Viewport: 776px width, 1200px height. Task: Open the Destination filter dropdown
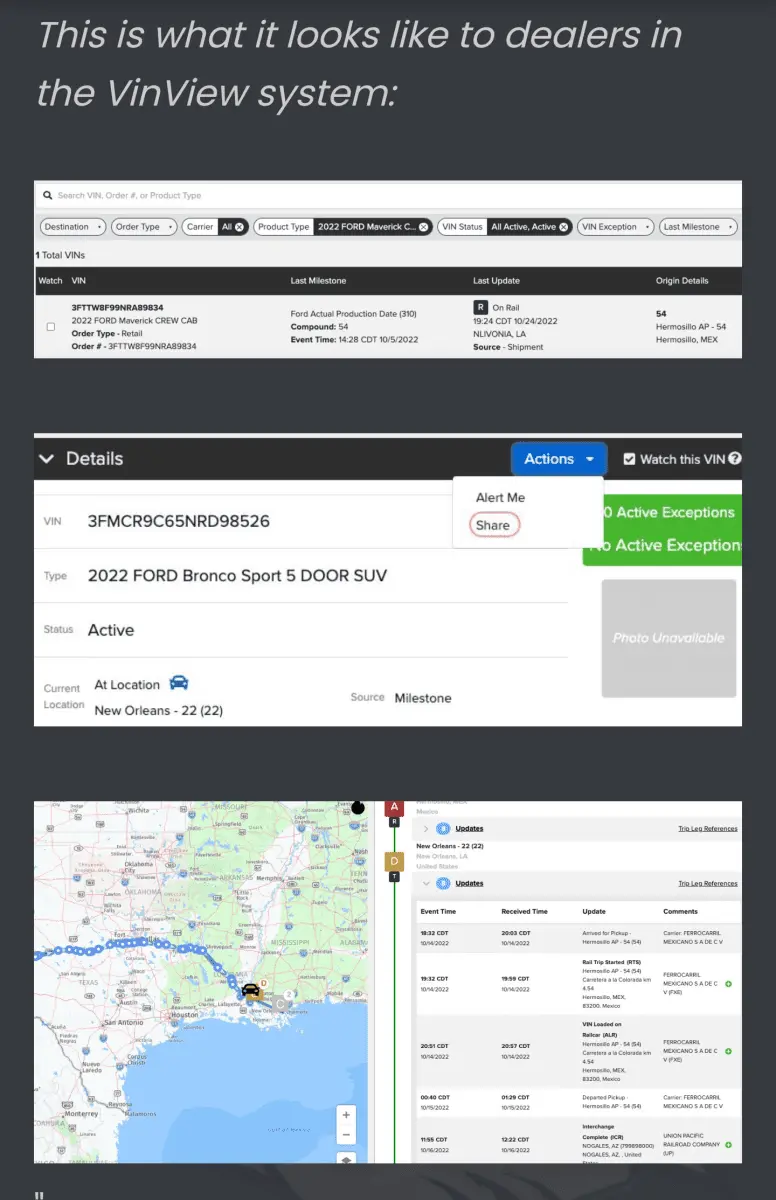(72, 227)
